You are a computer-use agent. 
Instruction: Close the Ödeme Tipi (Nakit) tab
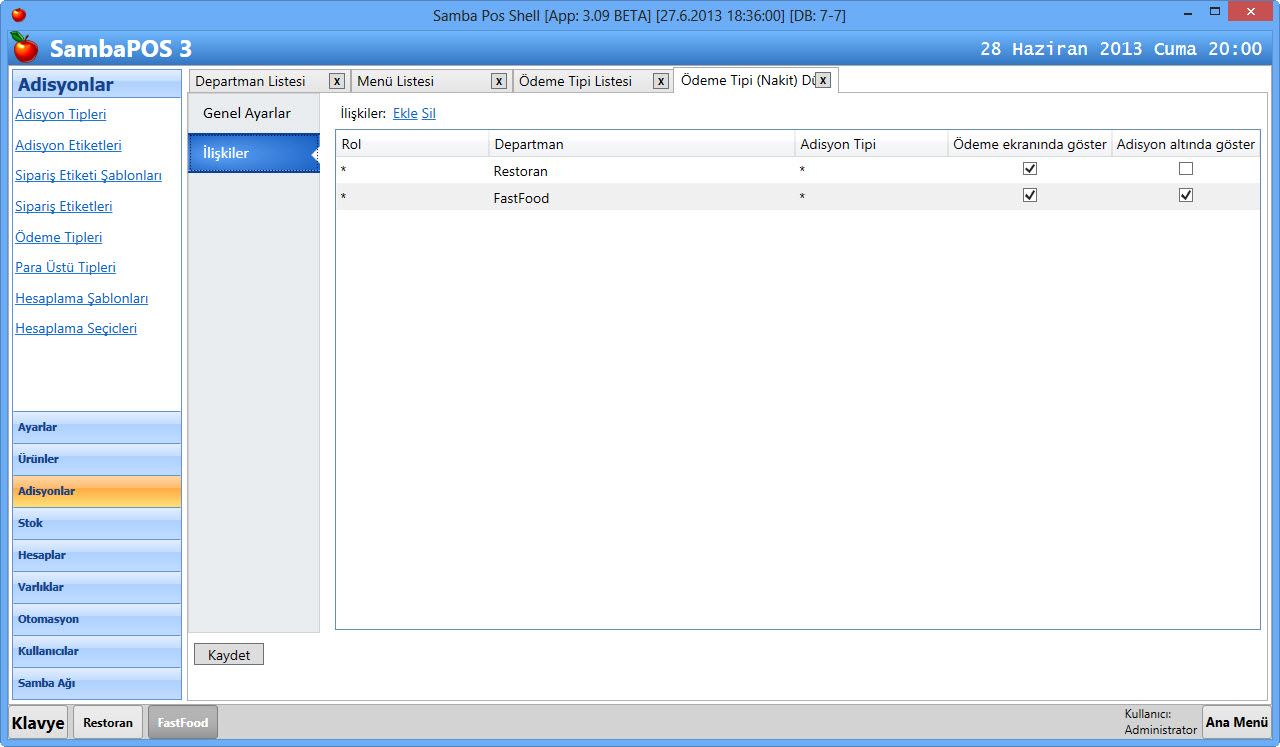[x=823, y=80]
